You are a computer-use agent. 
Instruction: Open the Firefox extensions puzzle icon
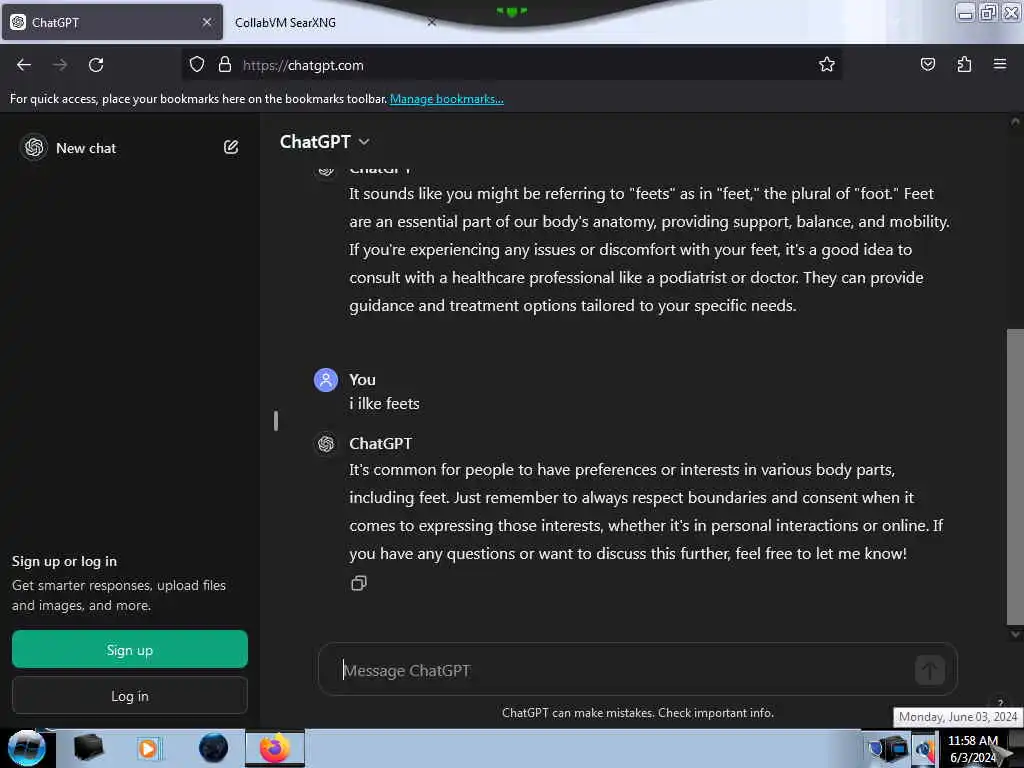pyautogui.click(x=964, y=65)
